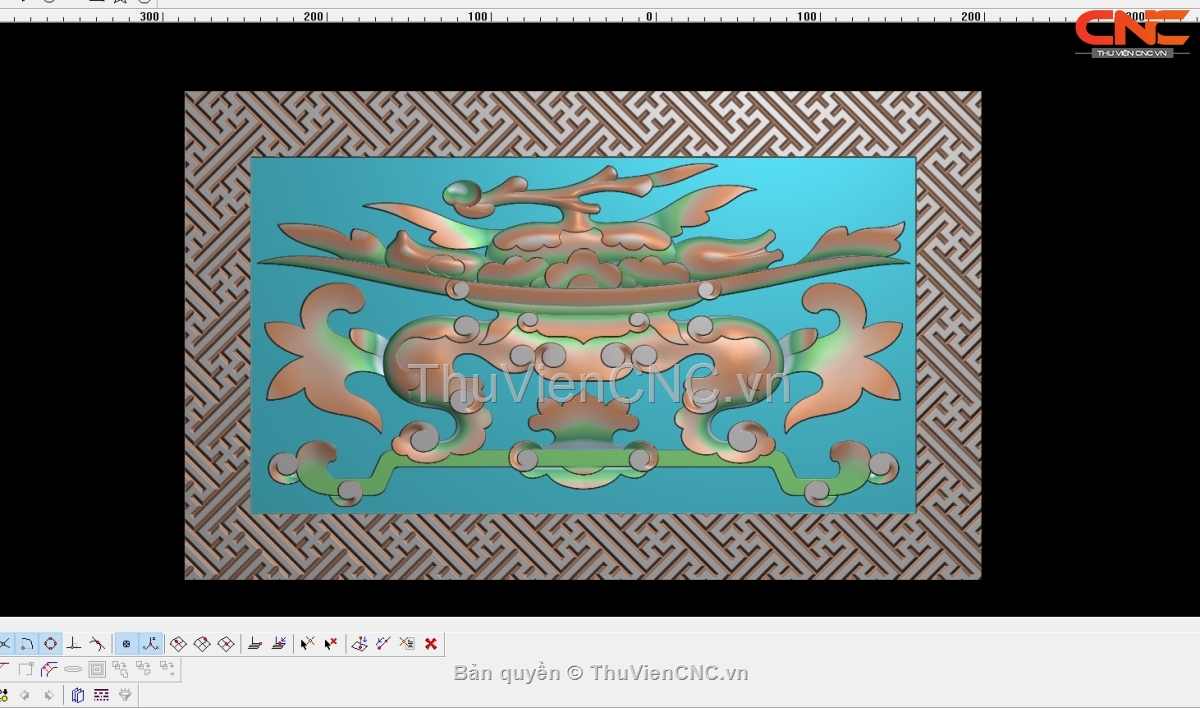Toggle the highlighted three-axis snap icon

click(150, 644)
